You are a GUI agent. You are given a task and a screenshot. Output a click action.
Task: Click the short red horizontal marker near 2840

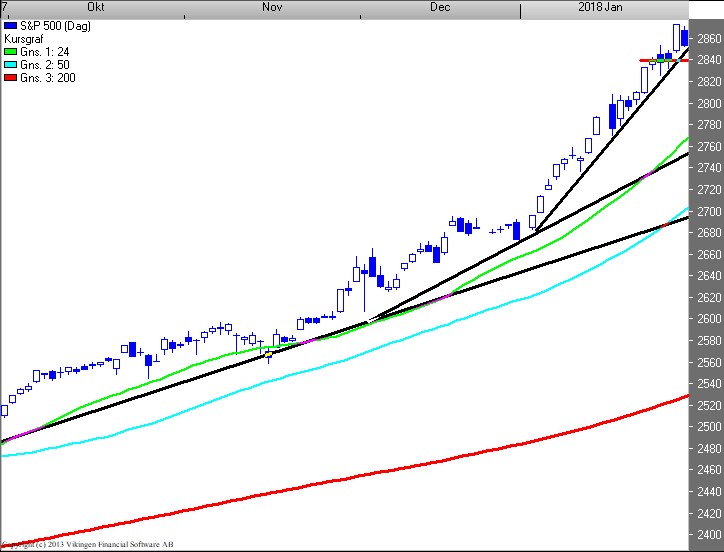tap(664, 61)
